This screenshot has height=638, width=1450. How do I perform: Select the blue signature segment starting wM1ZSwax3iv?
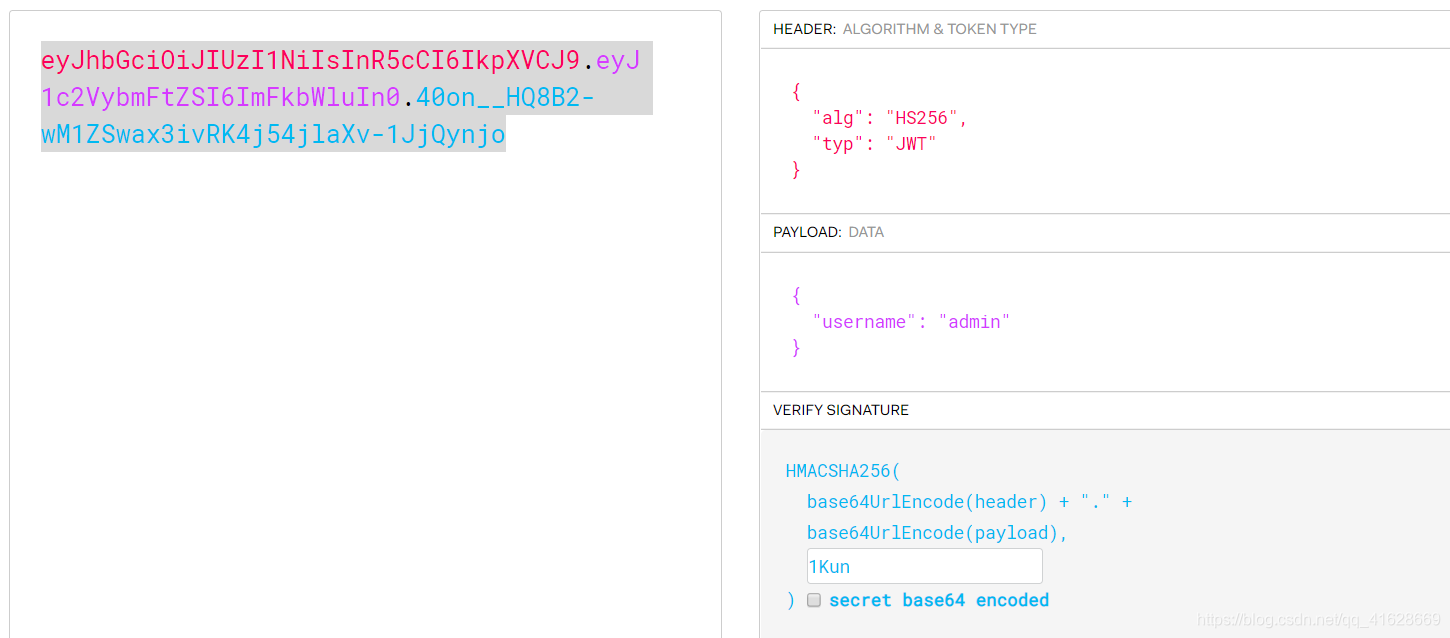click(x=273, y=134)
